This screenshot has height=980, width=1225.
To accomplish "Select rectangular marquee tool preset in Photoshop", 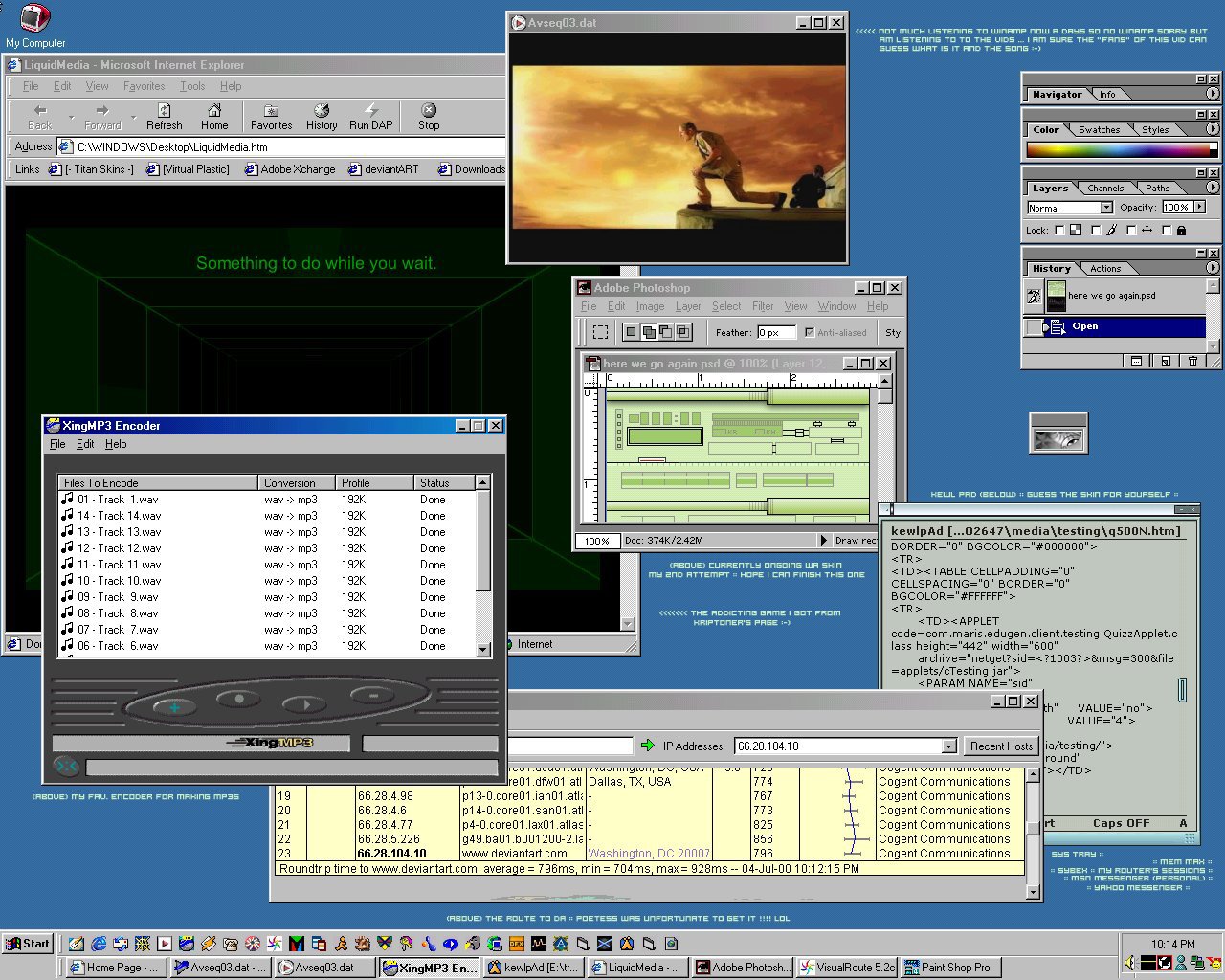I will 600,332.
